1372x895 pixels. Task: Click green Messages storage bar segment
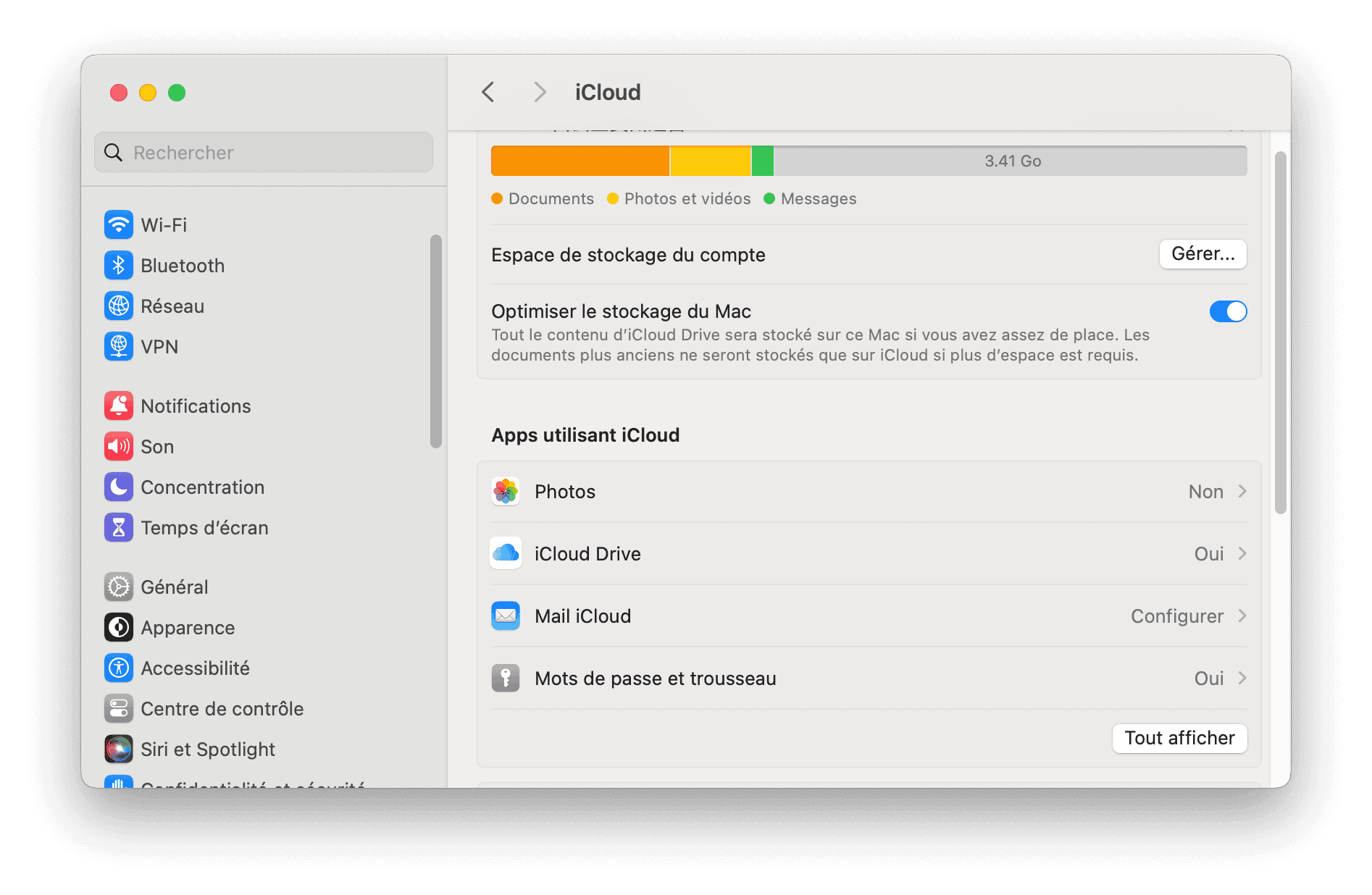(763, 161)
